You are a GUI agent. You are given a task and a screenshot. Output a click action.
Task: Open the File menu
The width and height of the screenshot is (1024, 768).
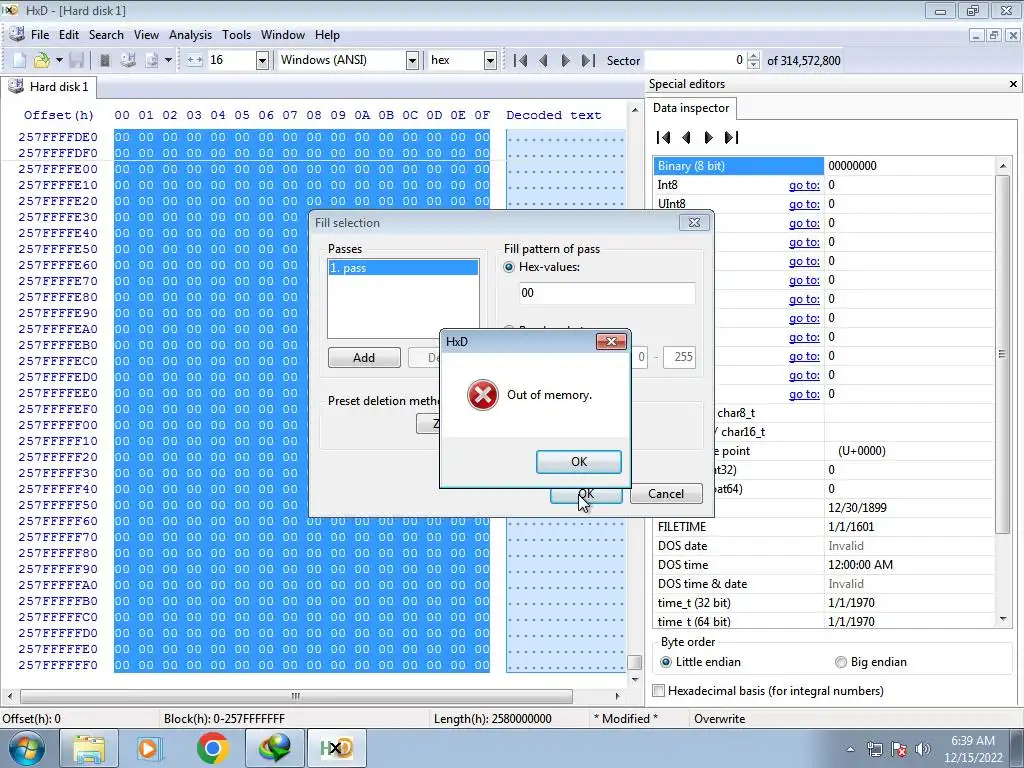pyautogui.click(x=40, y=35)
